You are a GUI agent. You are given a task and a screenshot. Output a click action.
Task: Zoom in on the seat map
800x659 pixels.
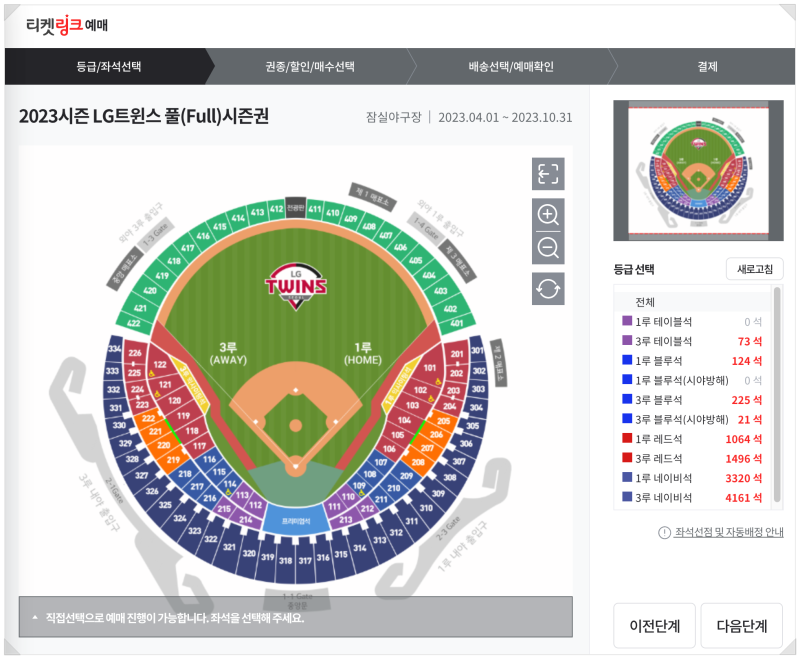(548, 215)
